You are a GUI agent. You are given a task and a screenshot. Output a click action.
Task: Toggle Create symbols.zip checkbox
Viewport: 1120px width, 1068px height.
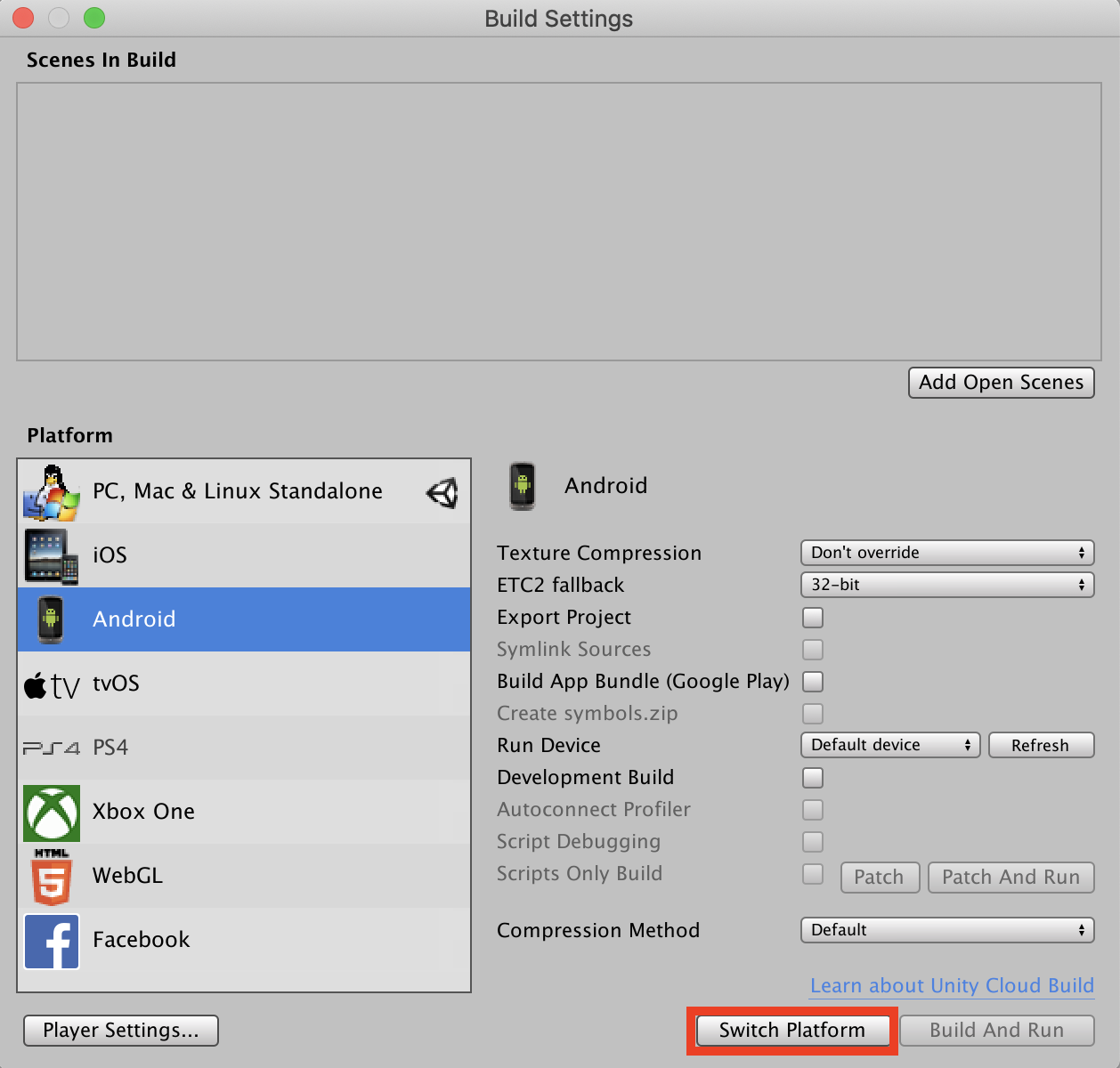coord(813,714)
